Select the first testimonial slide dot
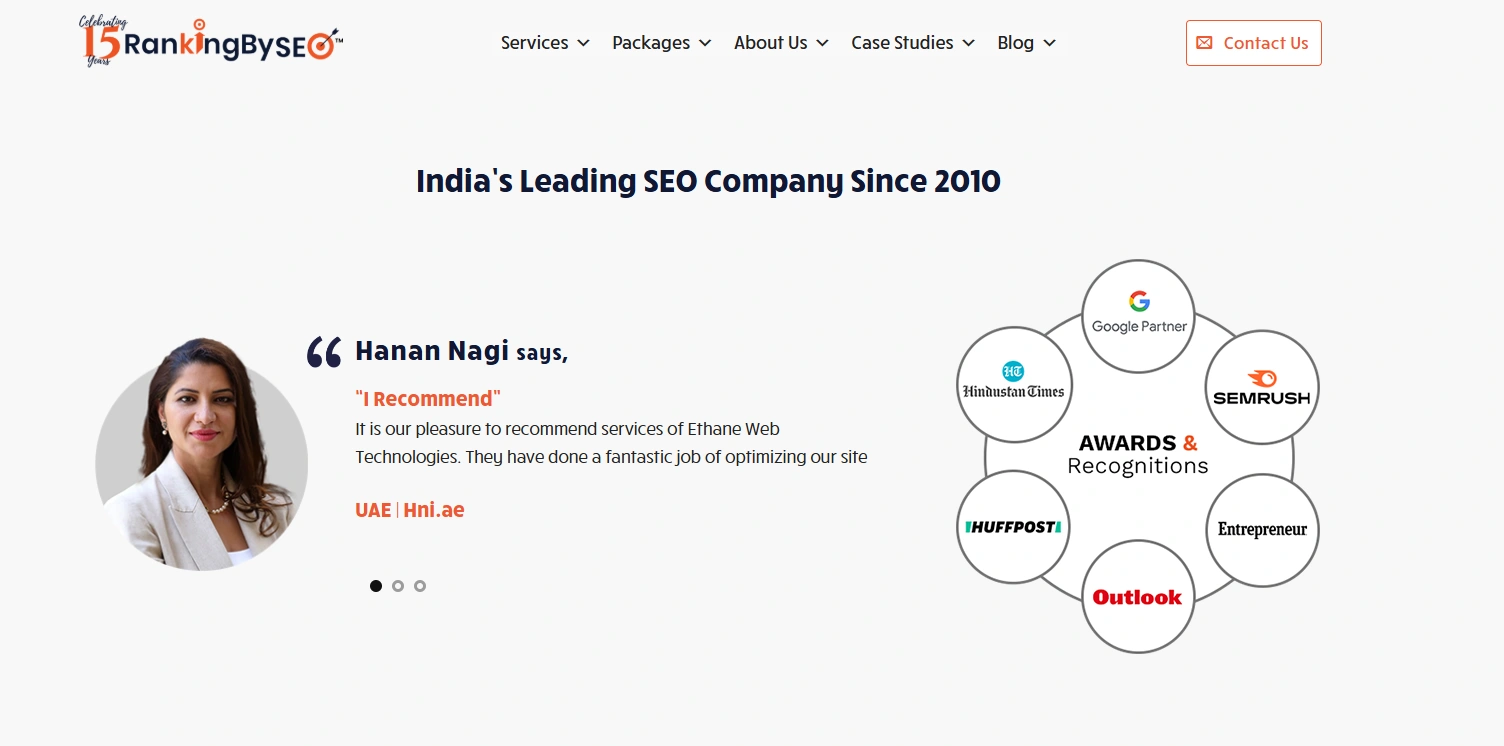Image resolution: width=1504 pixels, height=746 pixels. click(x=376, y=586)
